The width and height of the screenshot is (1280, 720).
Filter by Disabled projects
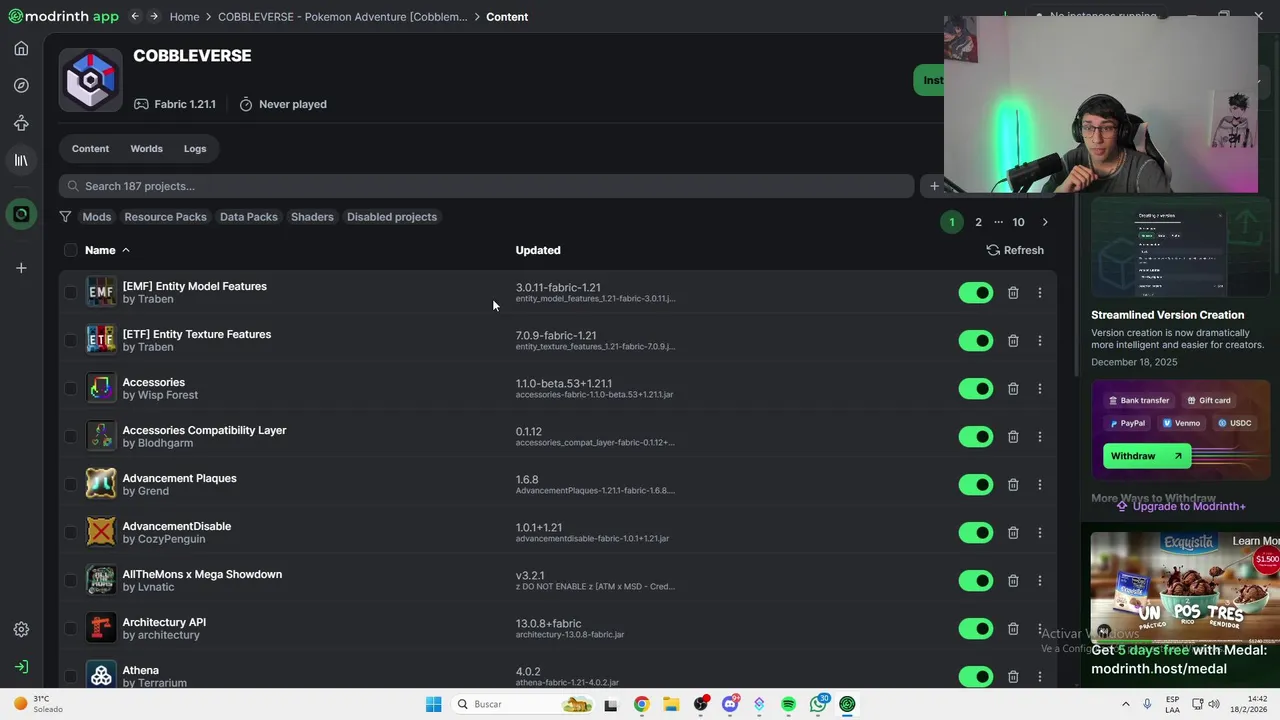392,216
